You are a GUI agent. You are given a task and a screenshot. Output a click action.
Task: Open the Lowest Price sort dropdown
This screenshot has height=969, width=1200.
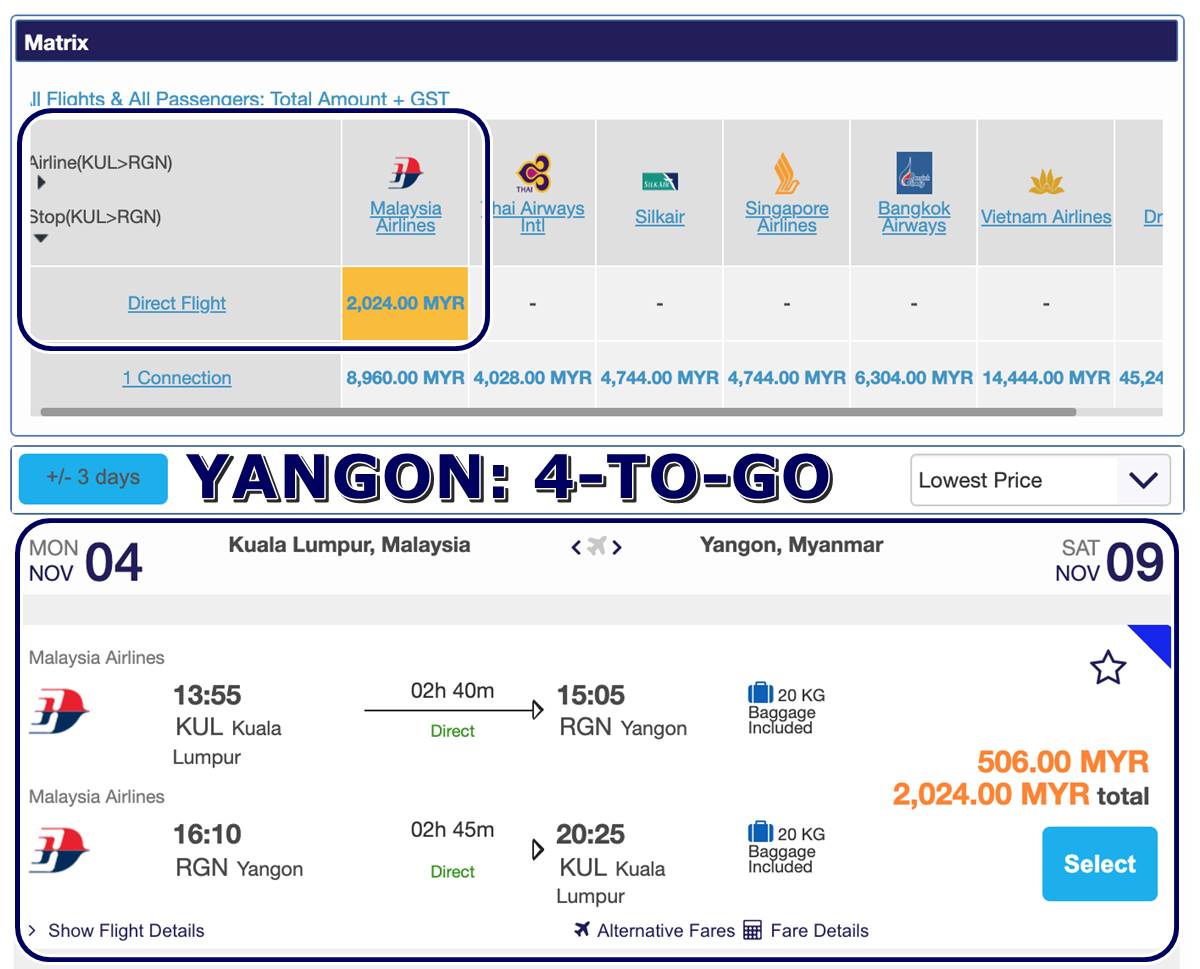tap(1040, 480)
